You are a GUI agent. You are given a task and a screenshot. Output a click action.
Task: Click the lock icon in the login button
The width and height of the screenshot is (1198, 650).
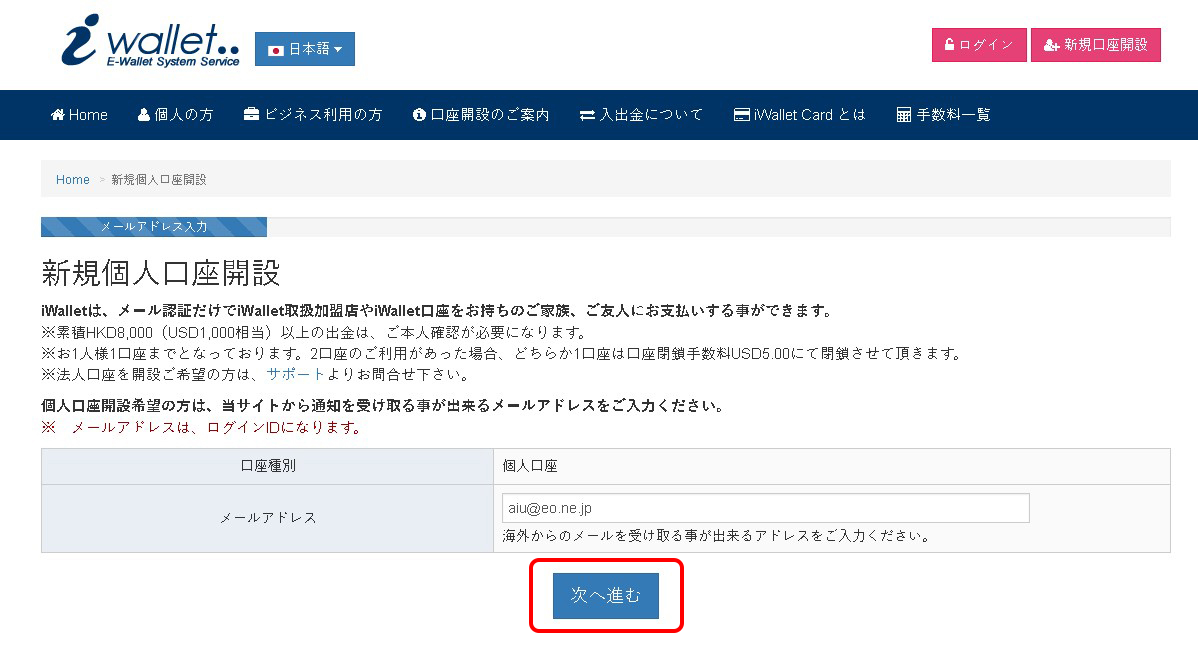coord(949,44)
